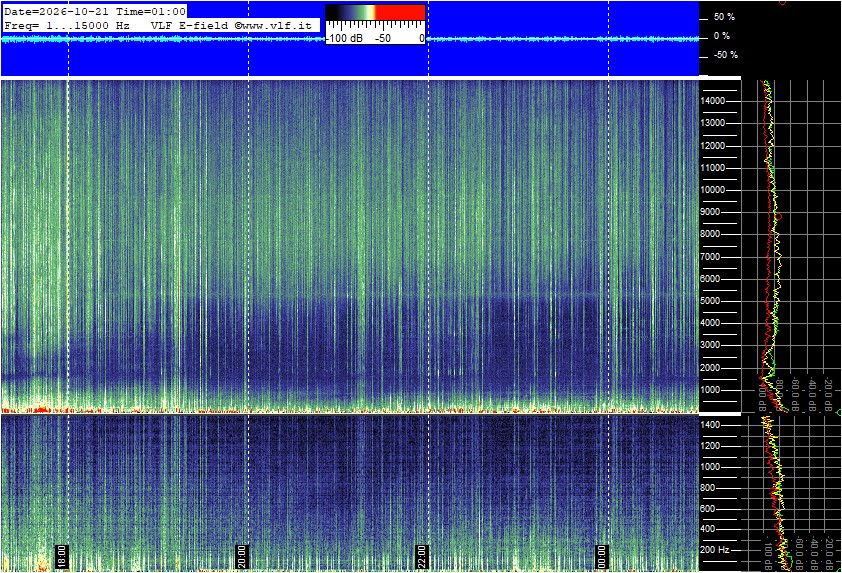This screenshot has width=842, height=573.
Task: Click the 600 label on lower axis
Action: [707, 509]
